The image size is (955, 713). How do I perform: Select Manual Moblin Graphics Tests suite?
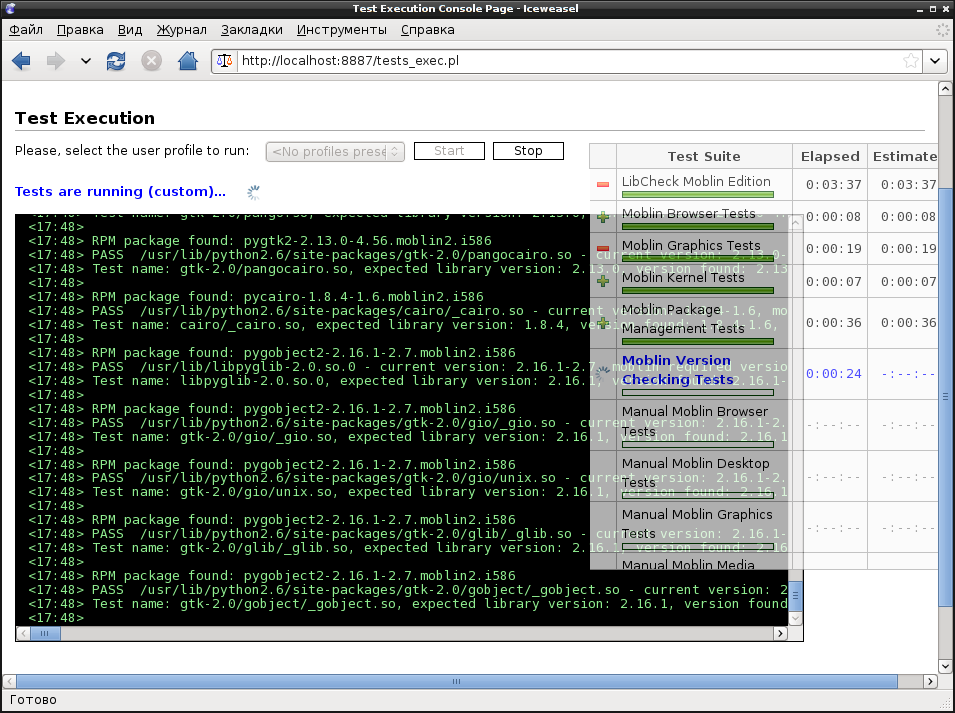click(x=697, y=524)
